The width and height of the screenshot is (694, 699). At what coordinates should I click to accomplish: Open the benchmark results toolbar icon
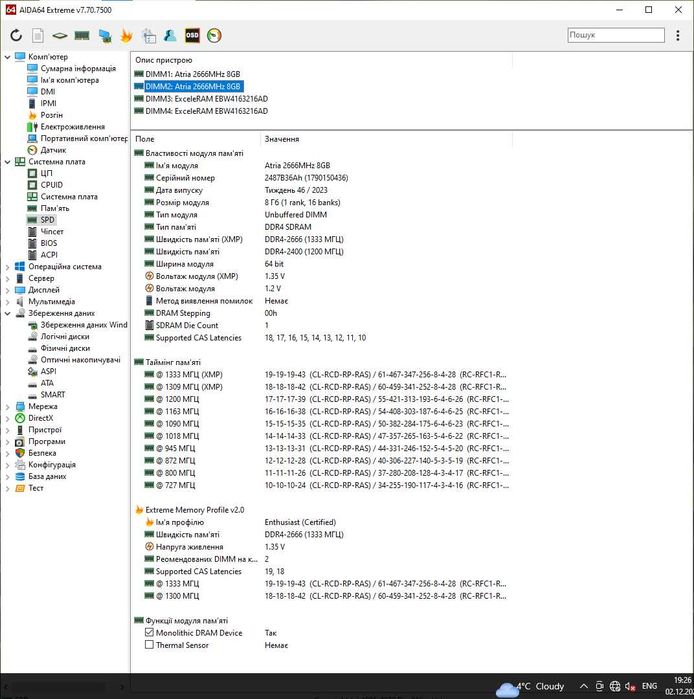click(x=149, y=36)
